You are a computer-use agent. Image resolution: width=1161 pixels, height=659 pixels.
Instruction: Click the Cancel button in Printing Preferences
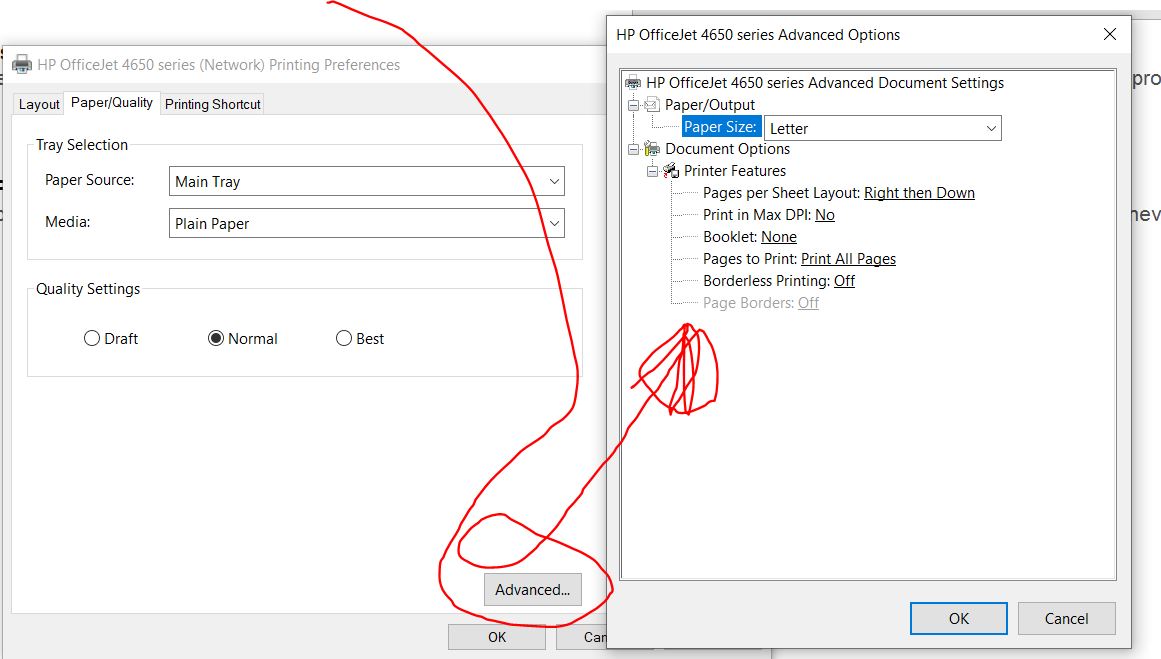581,637
